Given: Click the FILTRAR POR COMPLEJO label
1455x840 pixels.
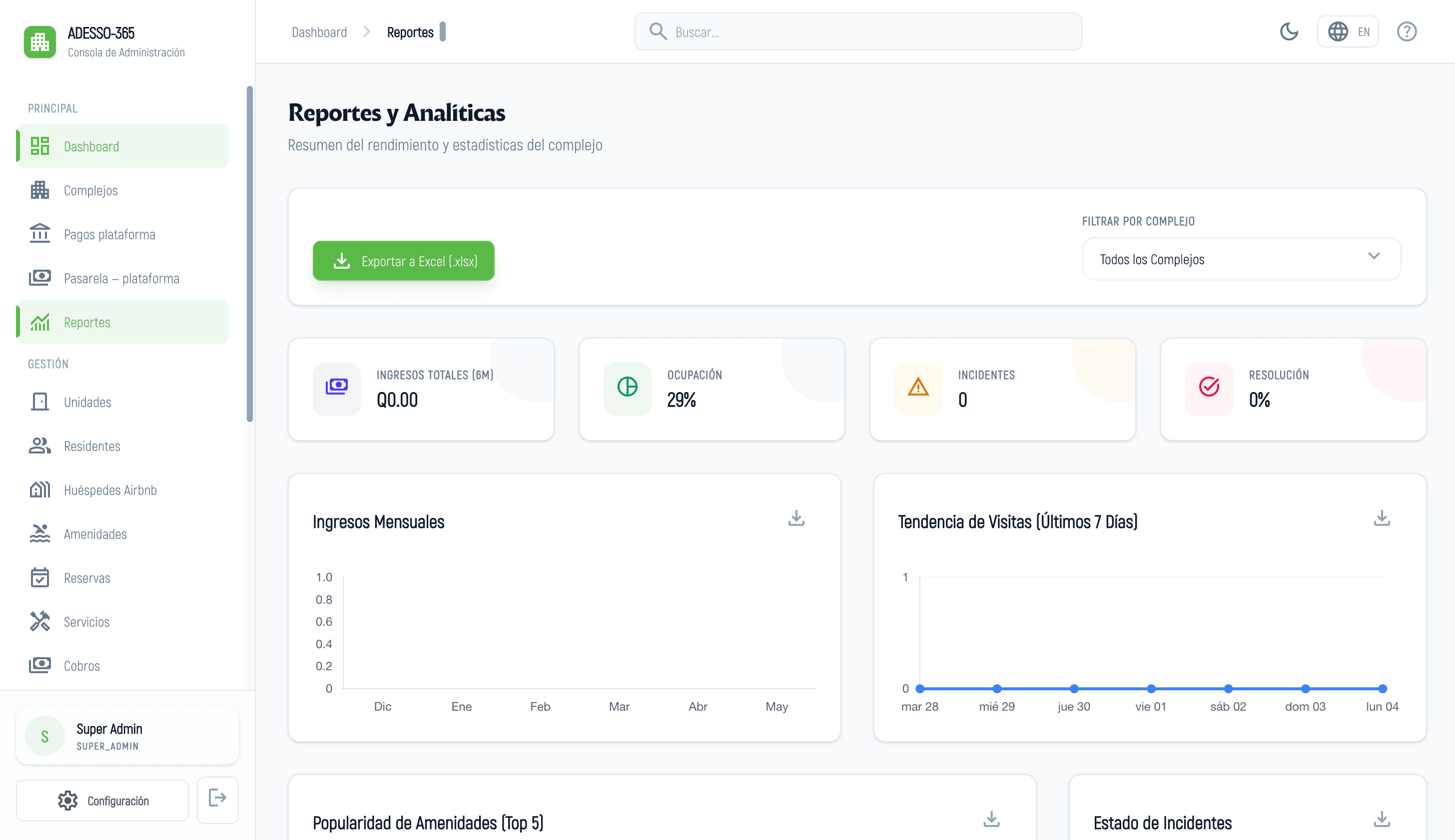Looking at the screenshot, I should (1138, 221).
